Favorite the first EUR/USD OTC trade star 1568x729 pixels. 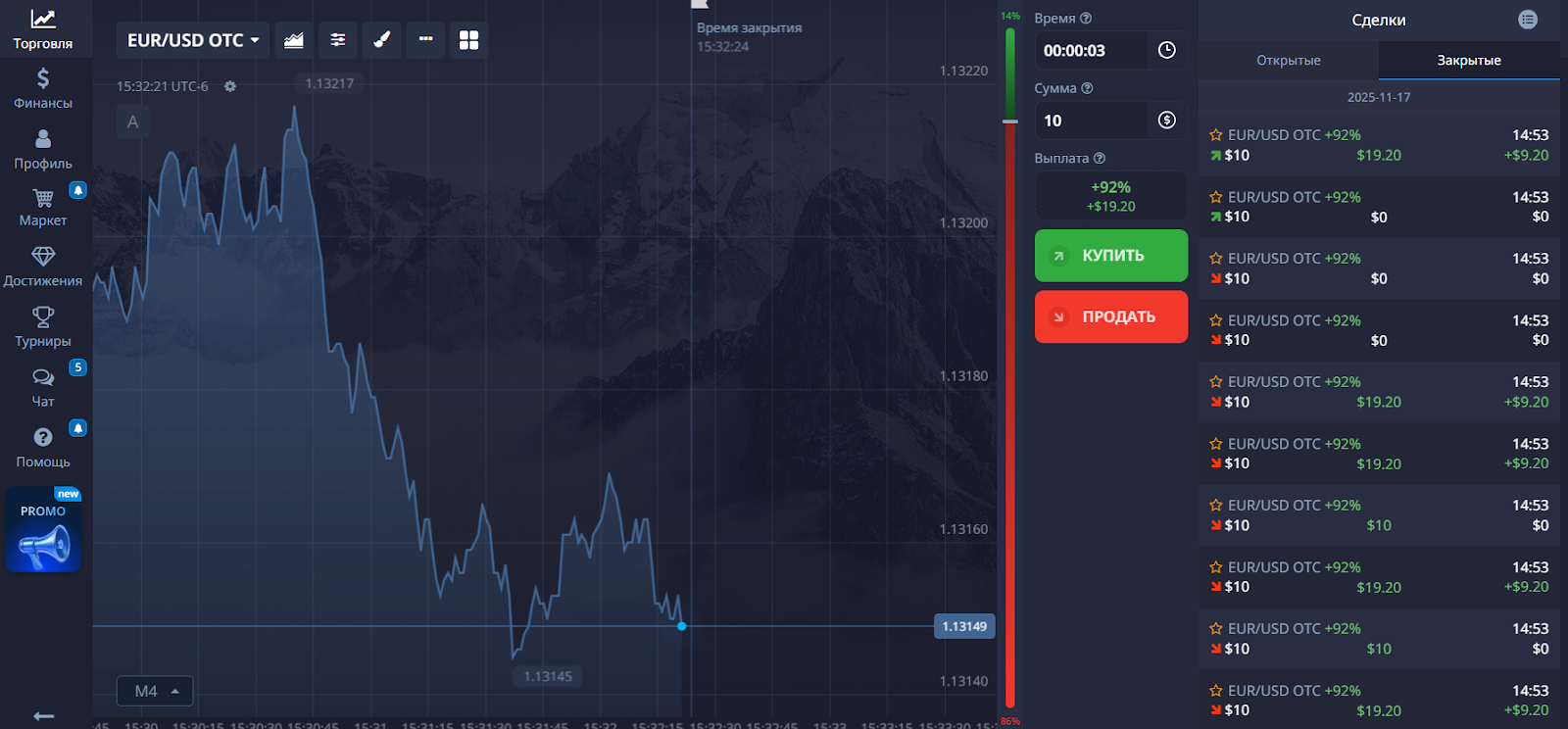[x=1215, y=135]
